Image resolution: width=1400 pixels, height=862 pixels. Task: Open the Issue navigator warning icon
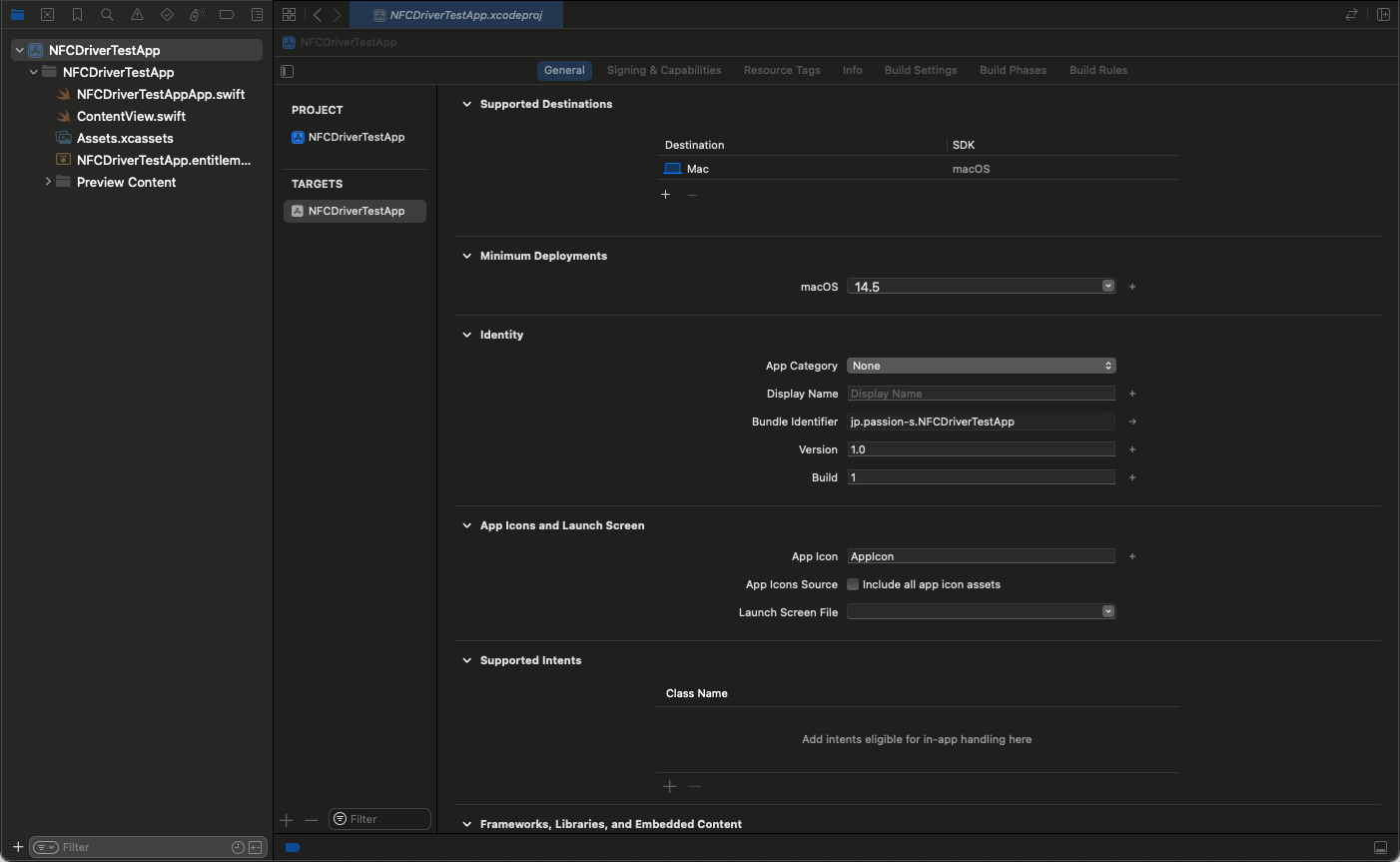coord(137,15)
